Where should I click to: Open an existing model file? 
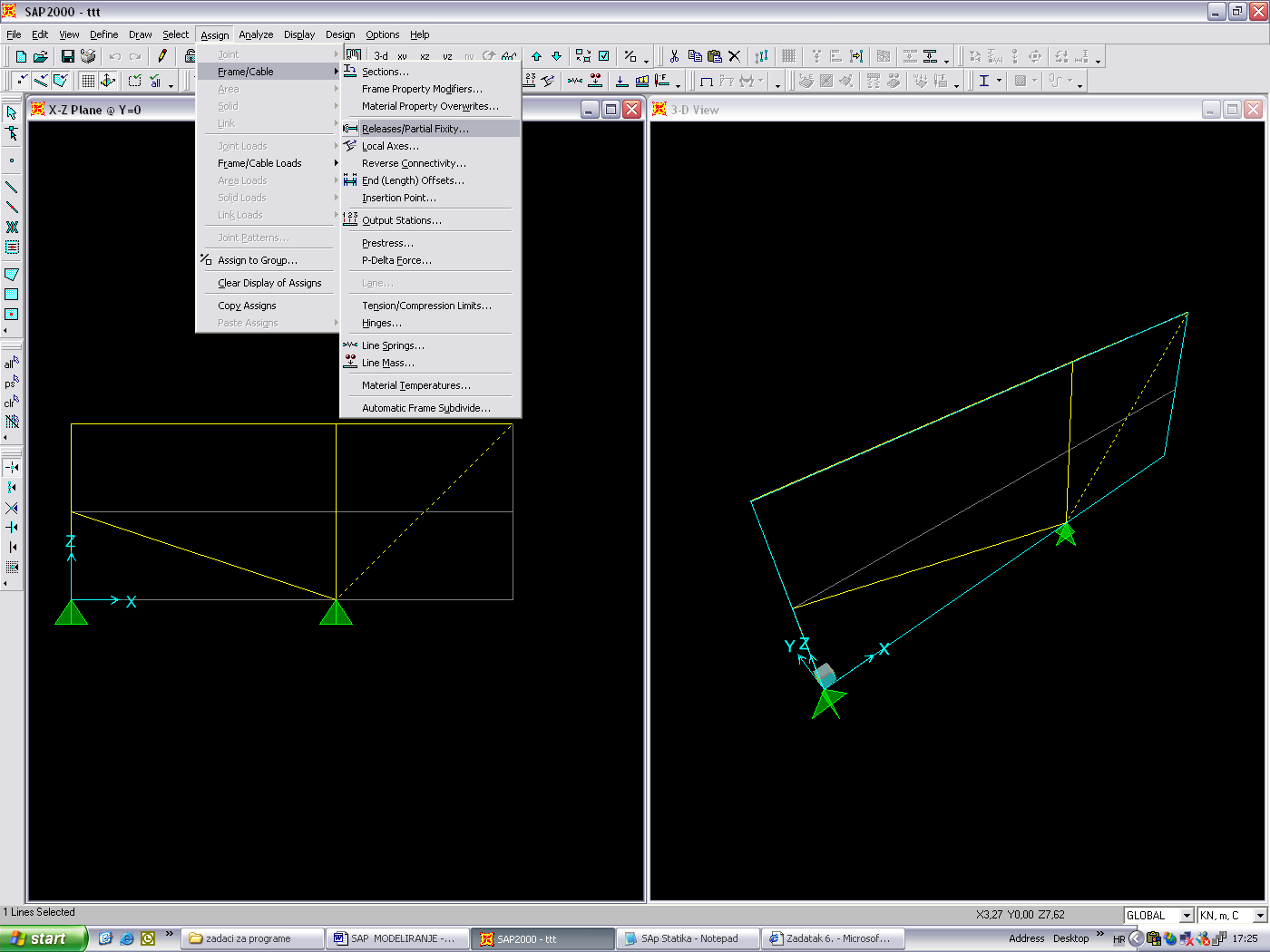41,56
